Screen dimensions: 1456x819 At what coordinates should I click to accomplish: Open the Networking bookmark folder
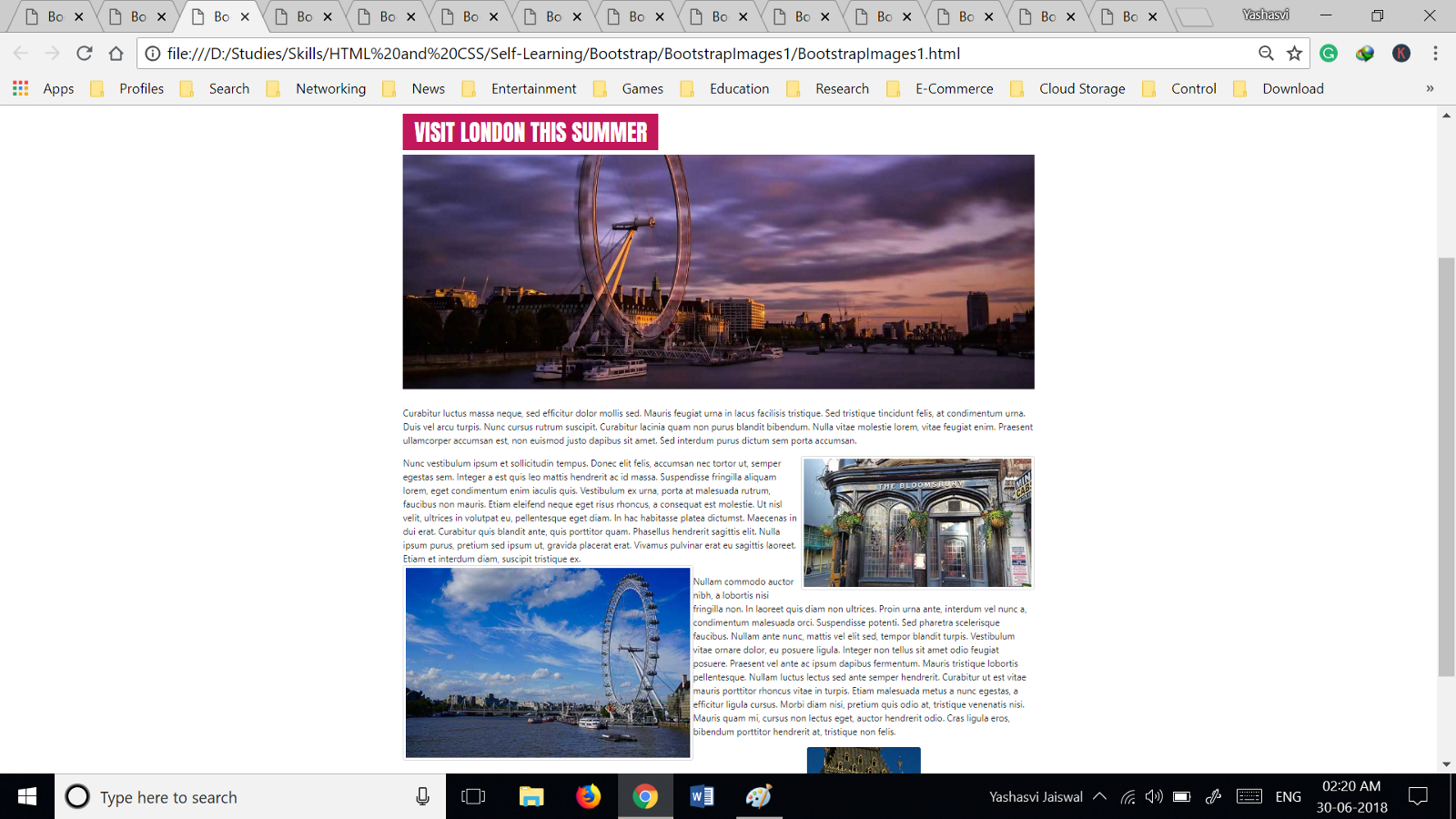tap(318, 88)
